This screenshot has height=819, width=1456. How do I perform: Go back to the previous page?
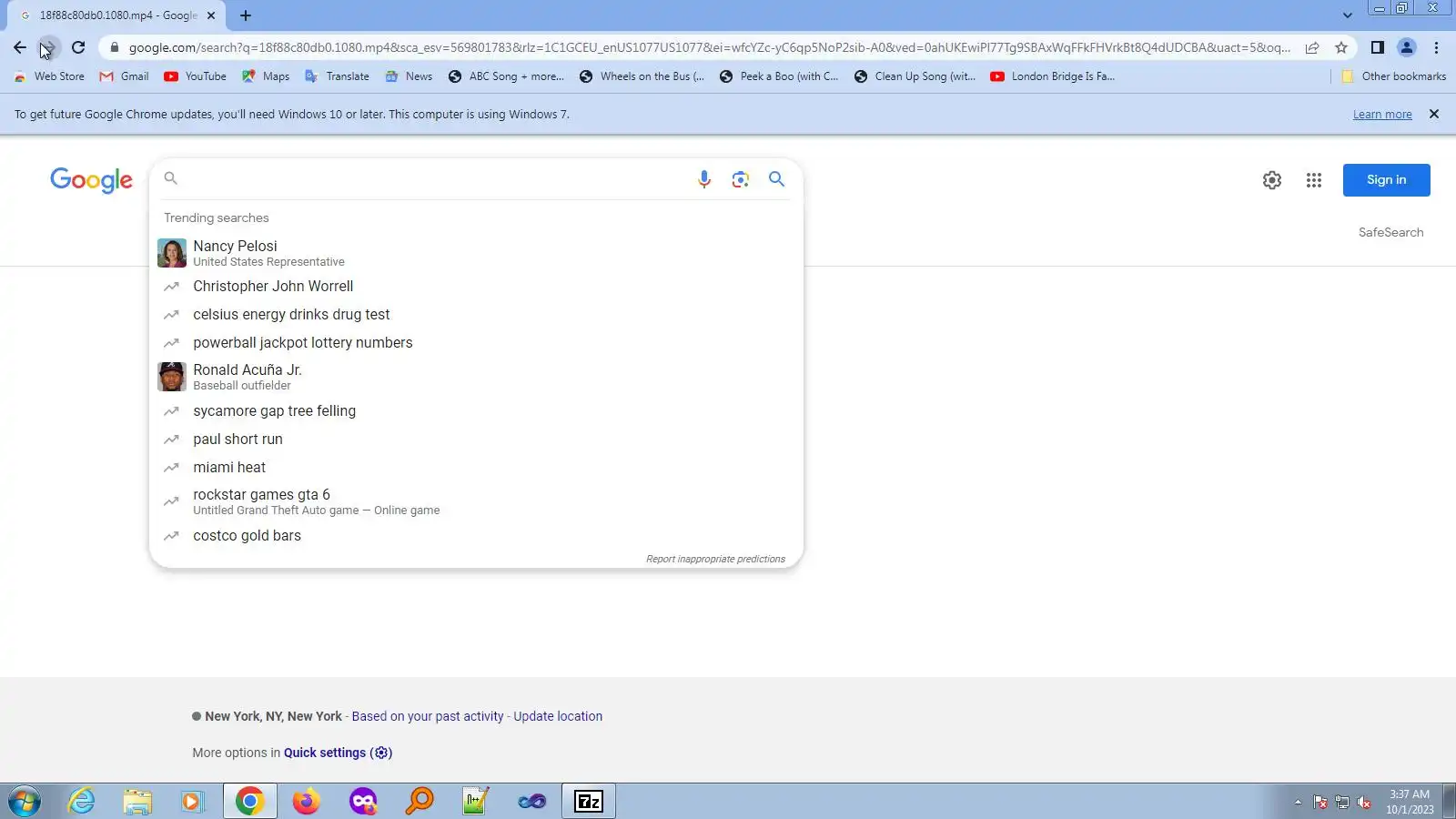pyautogui.click(x=20, y=47)
